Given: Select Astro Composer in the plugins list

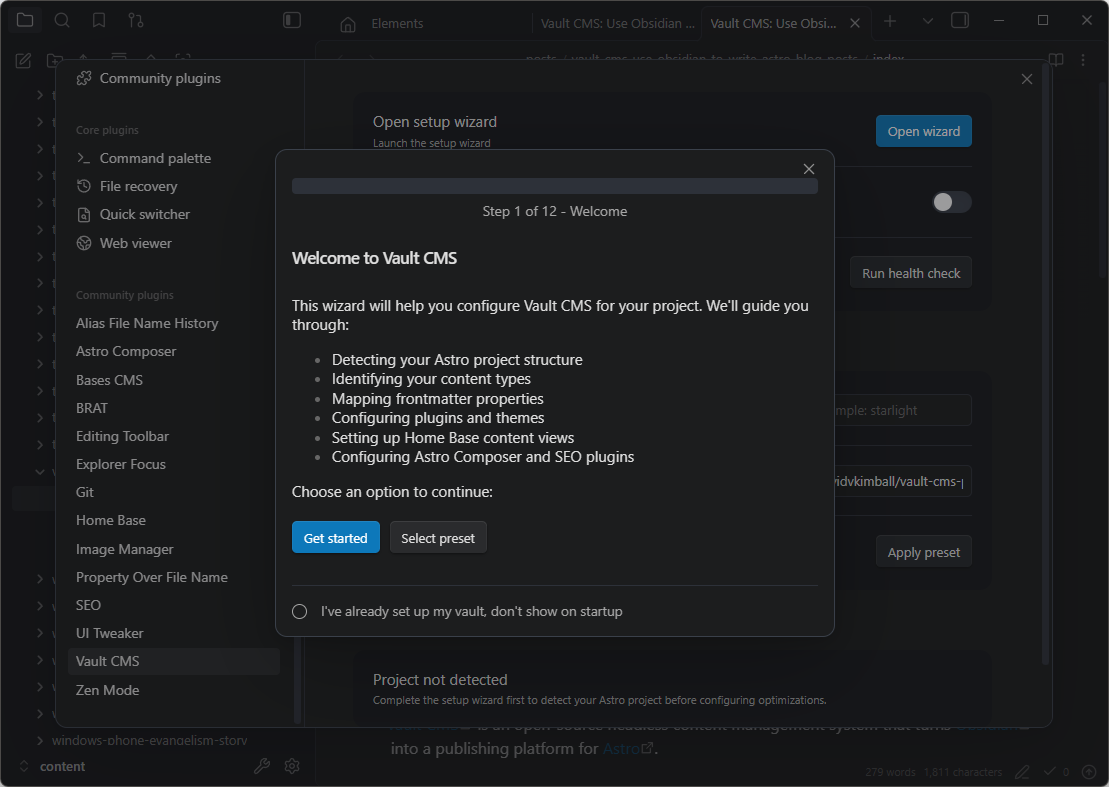Looking at the screenshot, I should point(128,351).
